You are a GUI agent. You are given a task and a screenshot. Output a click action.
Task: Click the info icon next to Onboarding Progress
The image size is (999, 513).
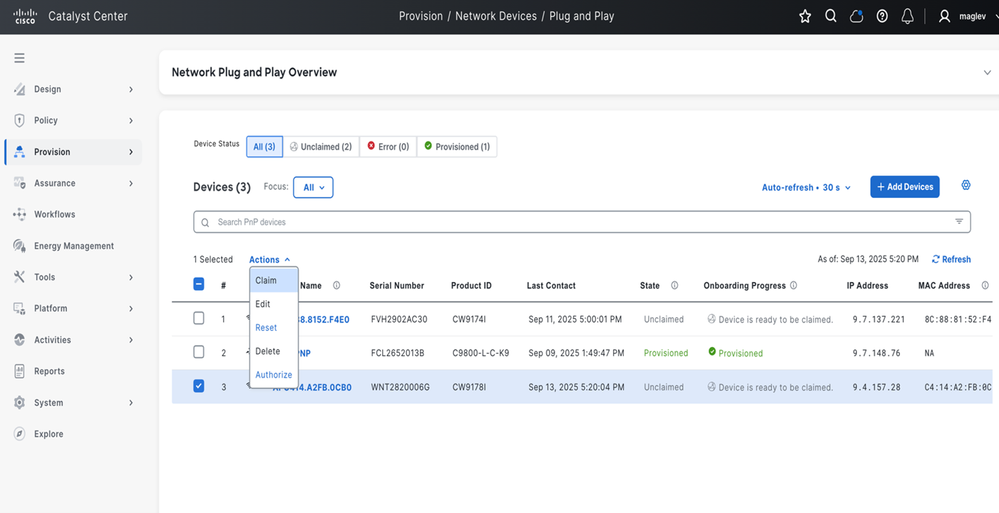coord(793,285)
